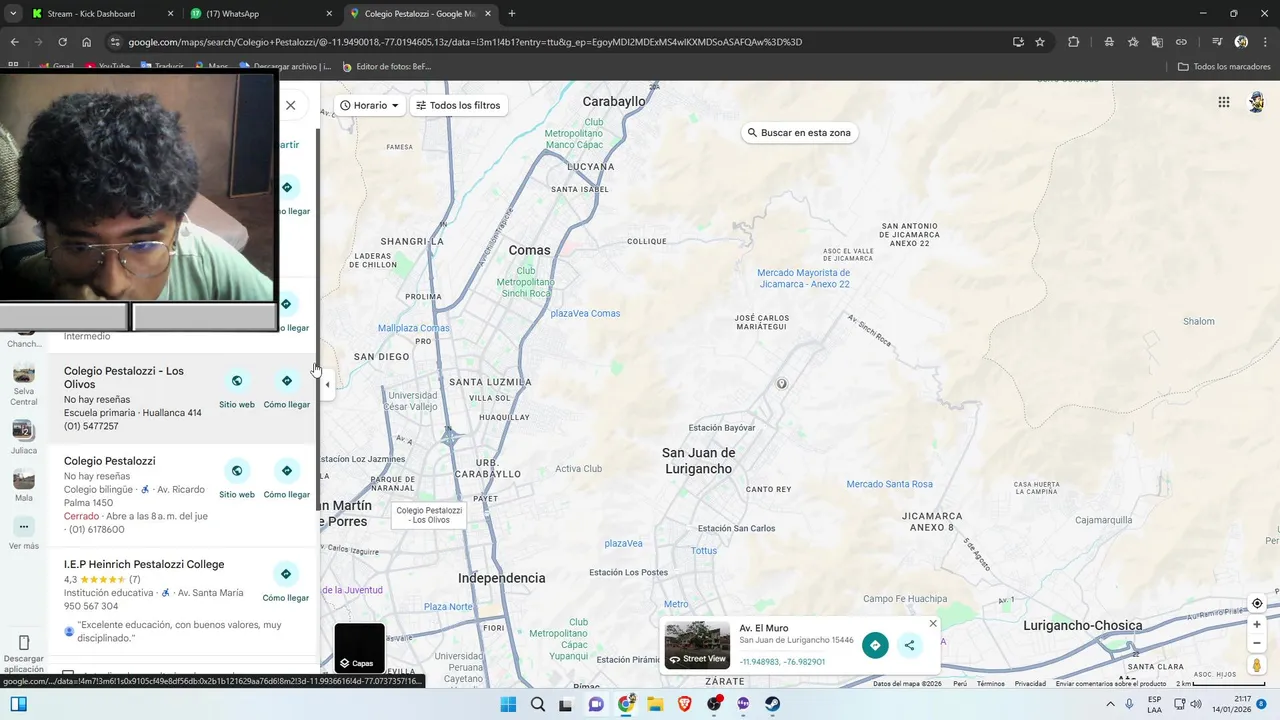The height and width of the screenshot is (720, 1280).
Task: Collapse the side panel with the arrow
Action: tap(327, 385)
